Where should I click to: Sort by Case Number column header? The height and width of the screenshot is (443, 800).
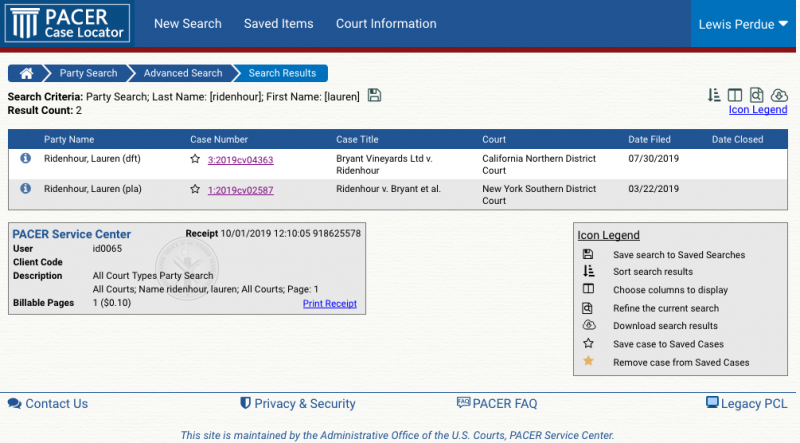click(219, 139)
